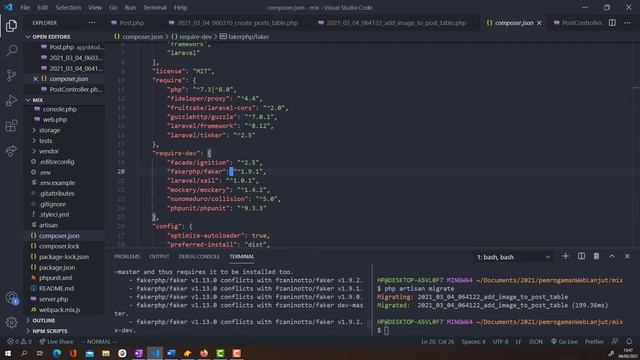Open the terminal selector dropdown bash
The width and height of the screenshot is (640, 360).
pyautogui.click(x=513, y=257)
